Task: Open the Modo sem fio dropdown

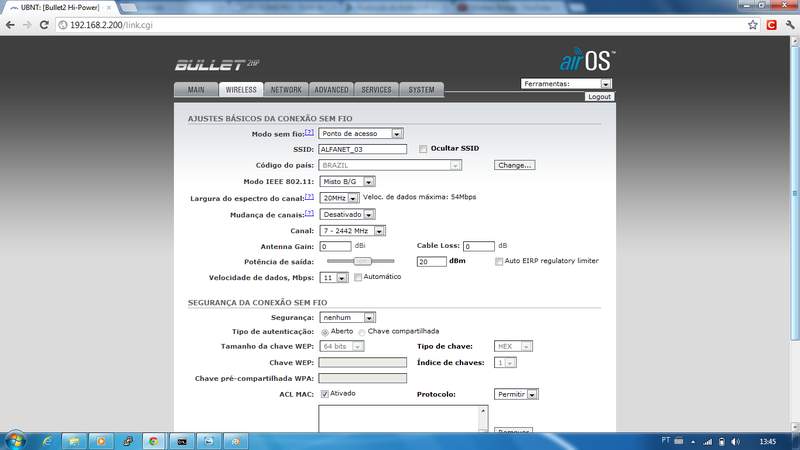Action: (361, 133)
